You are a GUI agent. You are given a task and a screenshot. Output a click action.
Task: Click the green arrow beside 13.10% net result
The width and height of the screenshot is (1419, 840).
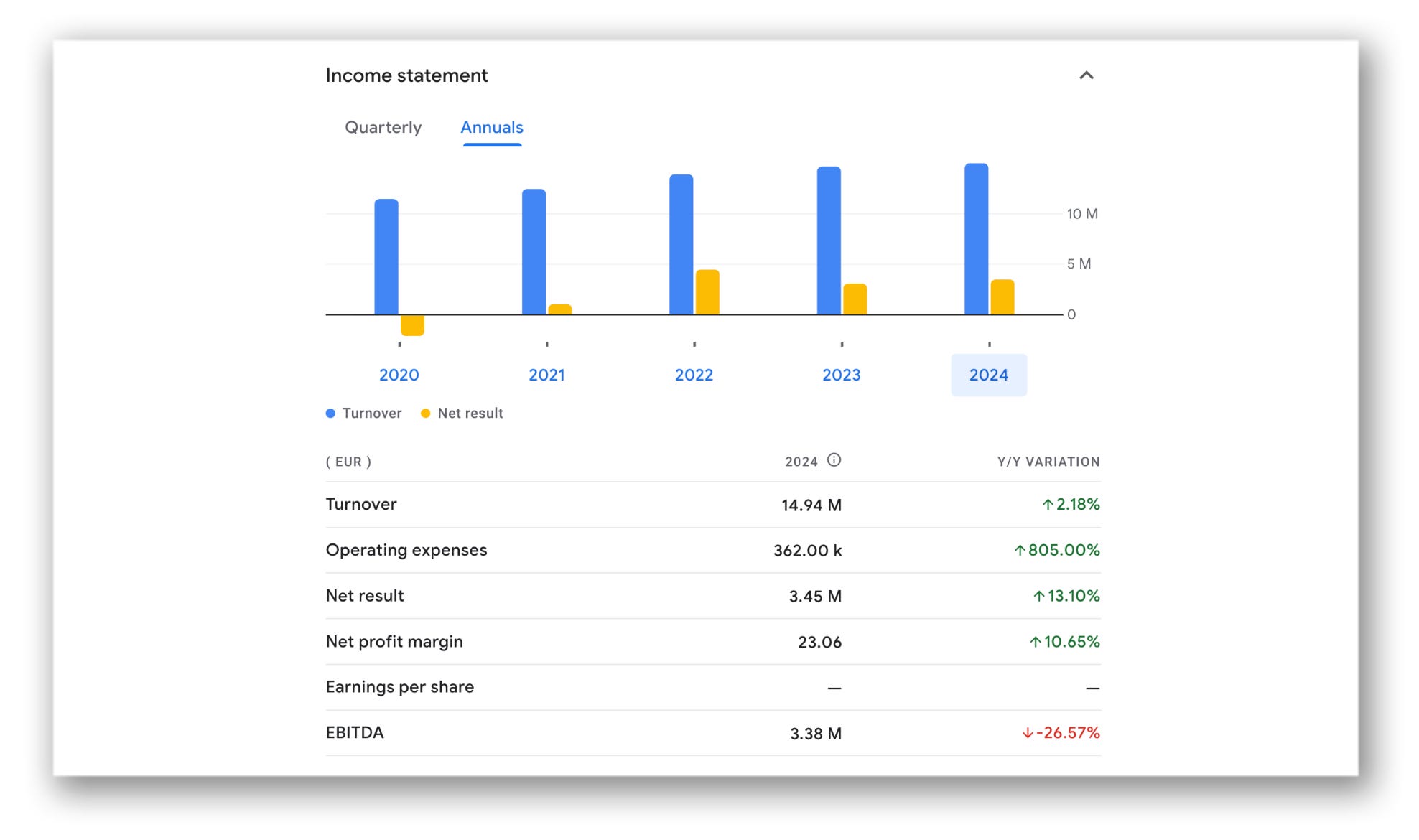click(x=1039, y=596)
